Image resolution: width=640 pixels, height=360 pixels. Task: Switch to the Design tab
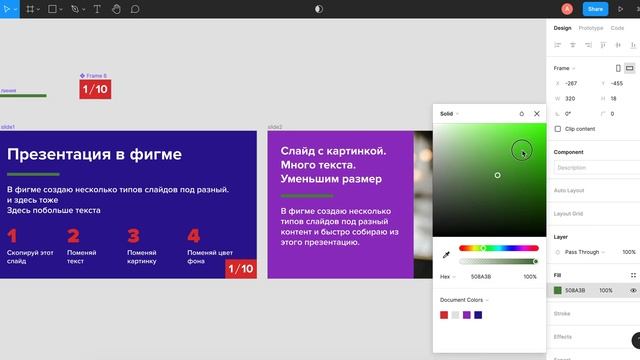click(x=562, y=28)
